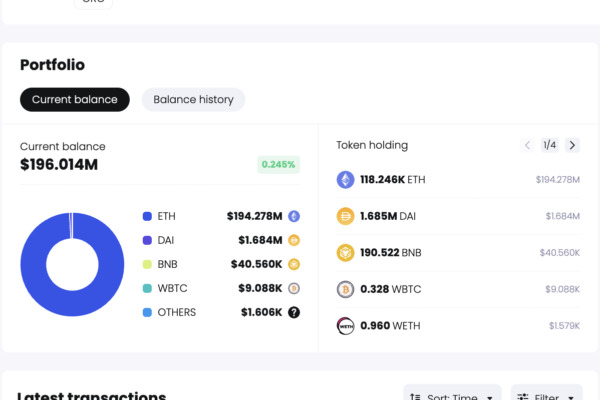Click the Portfolio heading
The height and width of the screenshot is (400, 600).
[x=52, y=65]
